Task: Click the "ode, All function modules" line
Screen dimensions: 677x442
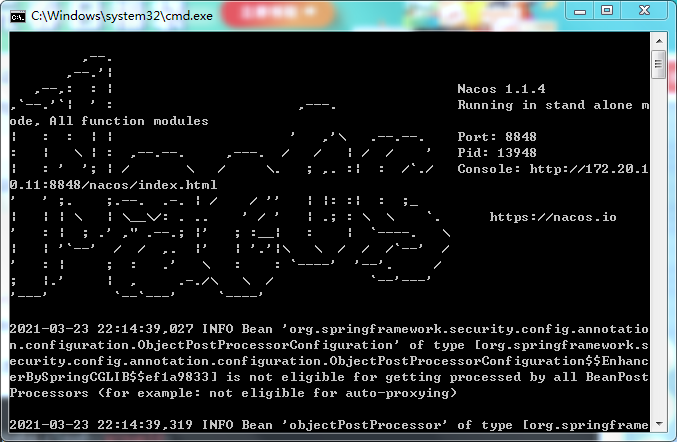Action: click(109, 121)
